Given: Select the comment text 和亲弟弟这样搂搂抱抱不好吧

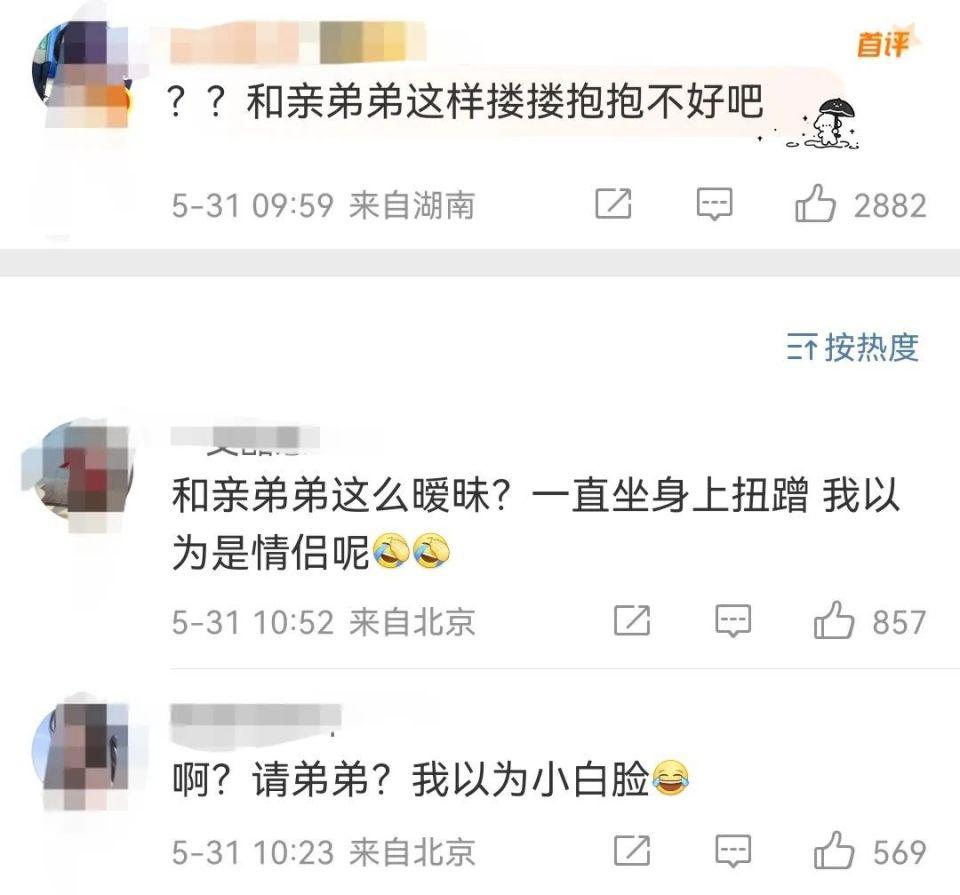Looking at the screenshot, I should coord(505,101).
